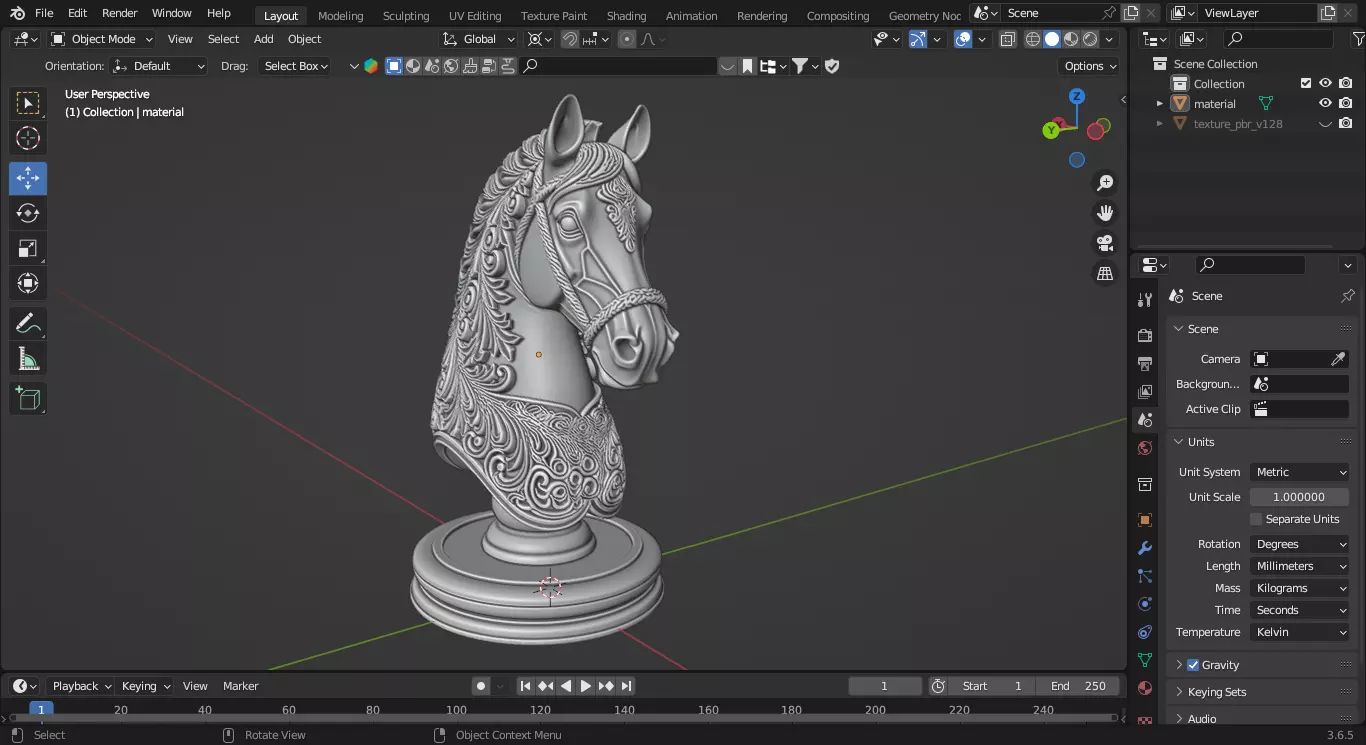This screenshot has width=1366, height=745.
Task: Open the Unit System Metric dropdown
Action: point(1300,472)
